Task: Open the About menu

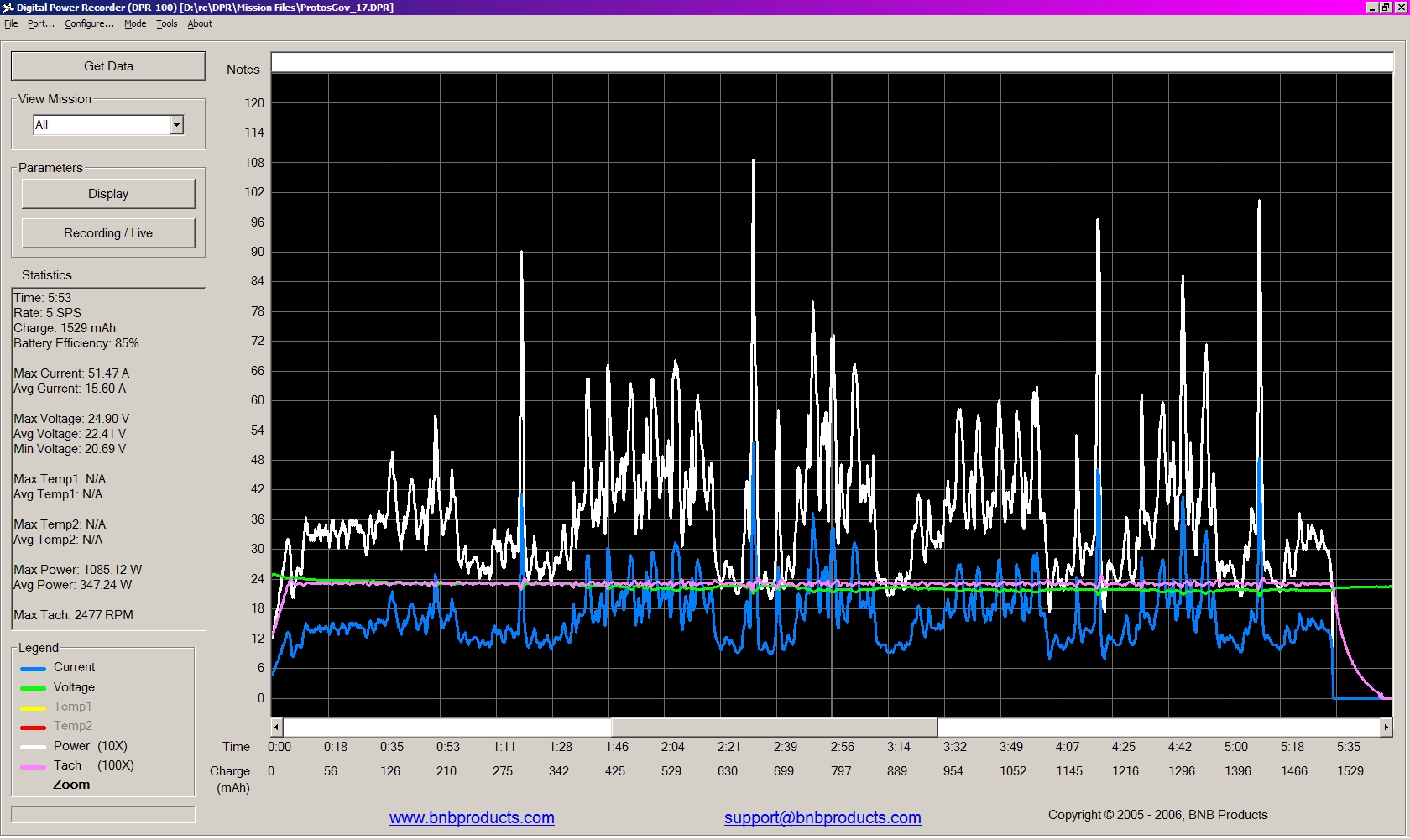Action: (x=200, y=23)
